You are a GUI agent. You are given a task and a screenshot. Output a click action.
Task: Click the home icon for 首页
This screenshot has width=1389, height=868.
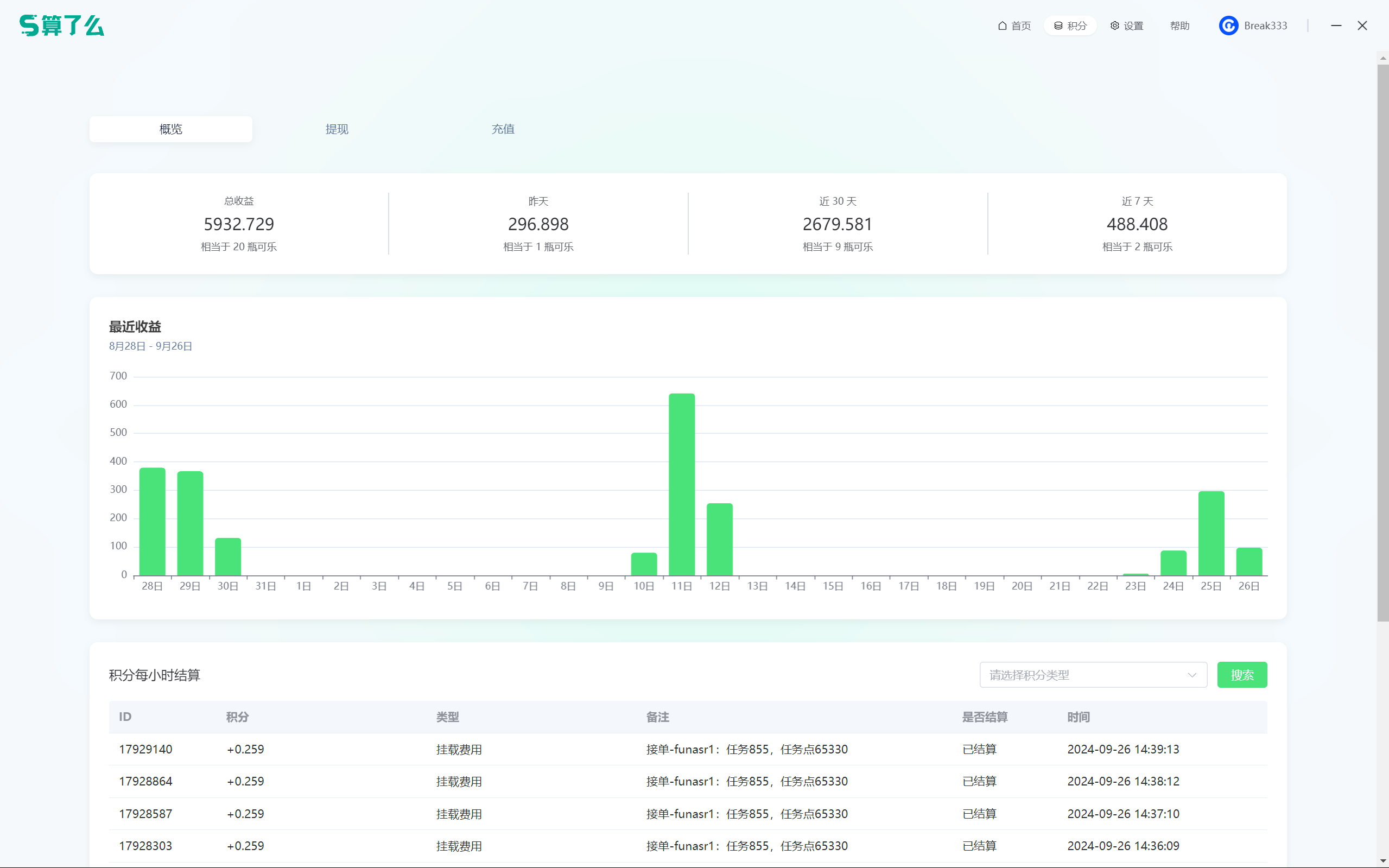point(1002,26)
